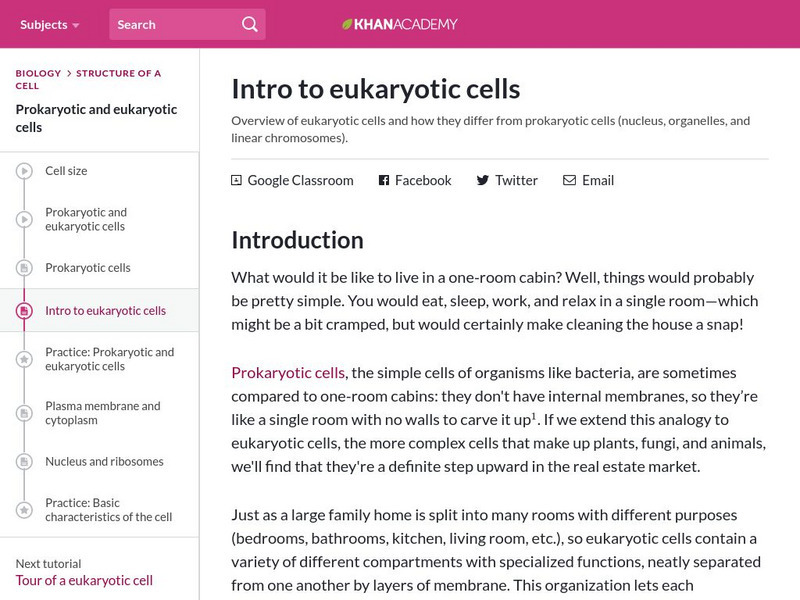Click the Twitter bird icon
The image size is (800, 600).
[482, 181]
